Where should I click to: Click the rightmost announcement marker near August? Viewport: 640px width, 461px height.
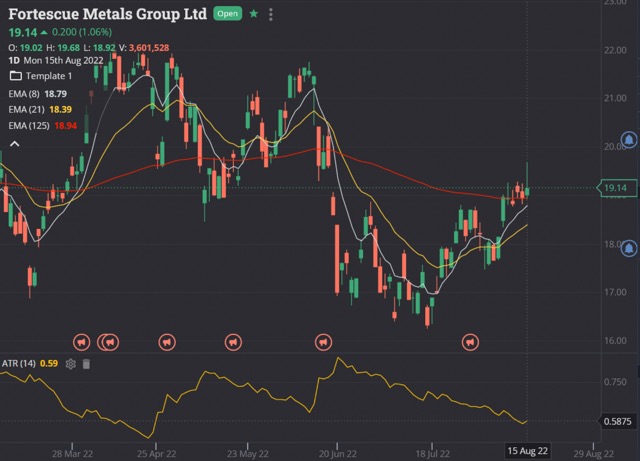pyautogui.click(x=469, y=342)
